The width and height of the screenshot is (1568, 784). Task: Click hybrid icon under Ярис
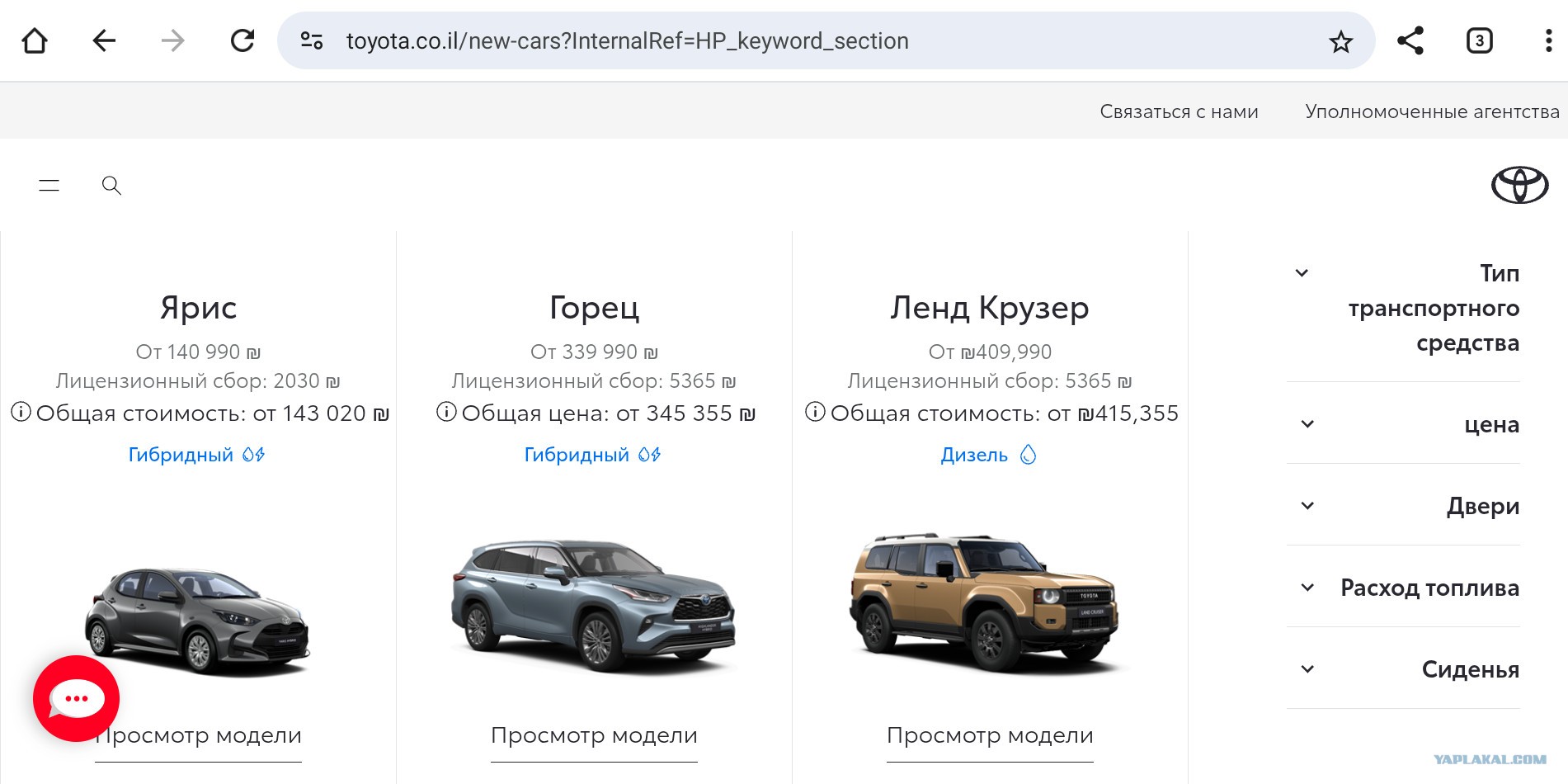(x=253, y=455)
